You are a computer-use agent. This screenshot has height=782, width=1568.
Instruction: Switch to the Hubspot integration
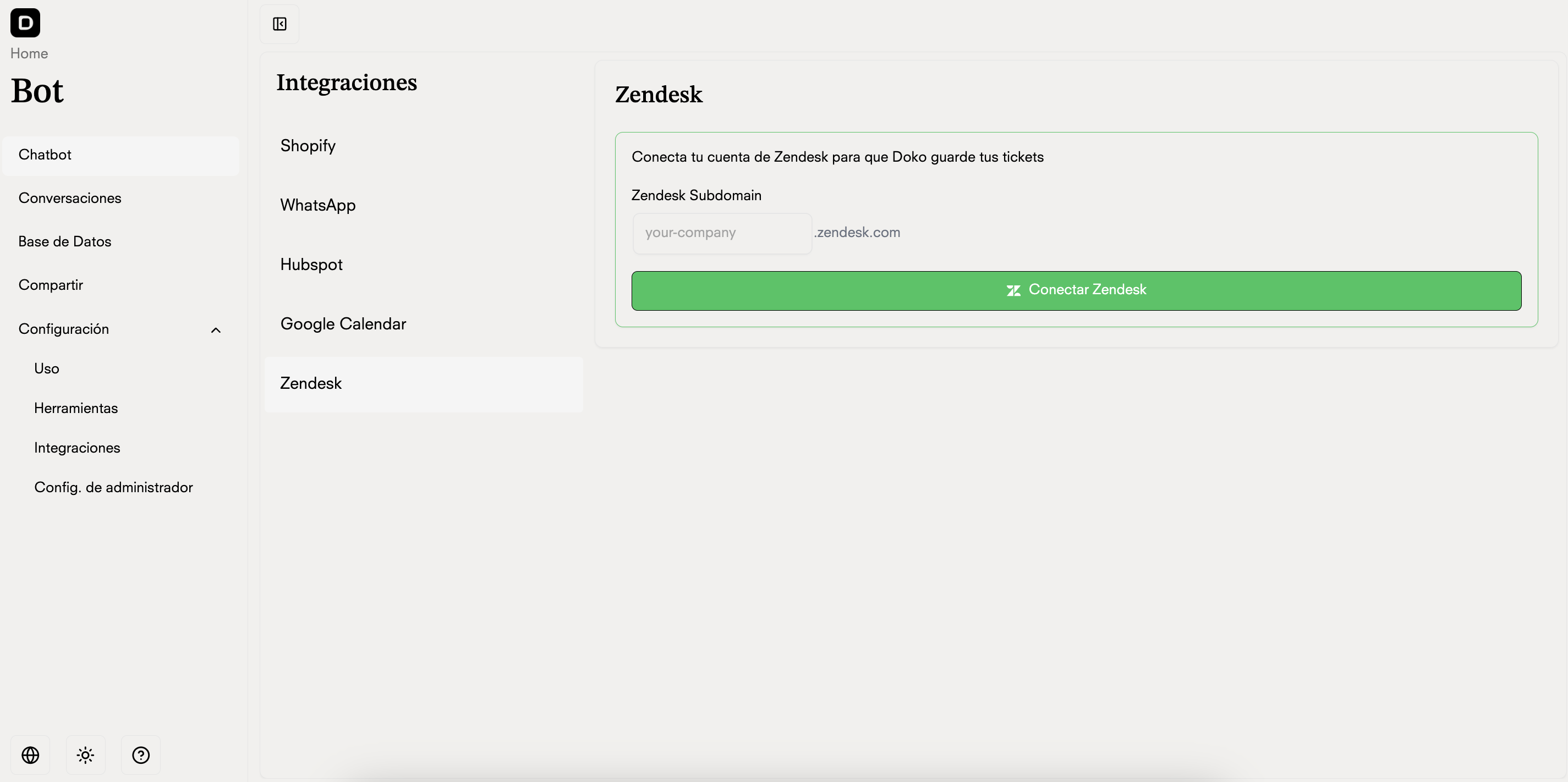point(311,264)
